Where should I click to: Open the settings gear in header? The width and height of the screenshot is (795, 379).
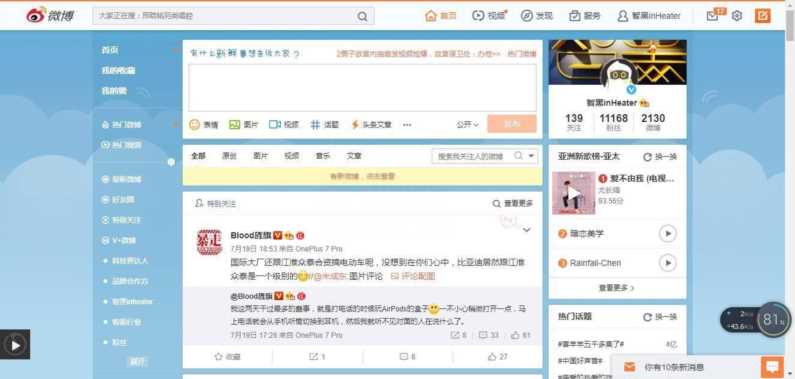pos(737,16)
